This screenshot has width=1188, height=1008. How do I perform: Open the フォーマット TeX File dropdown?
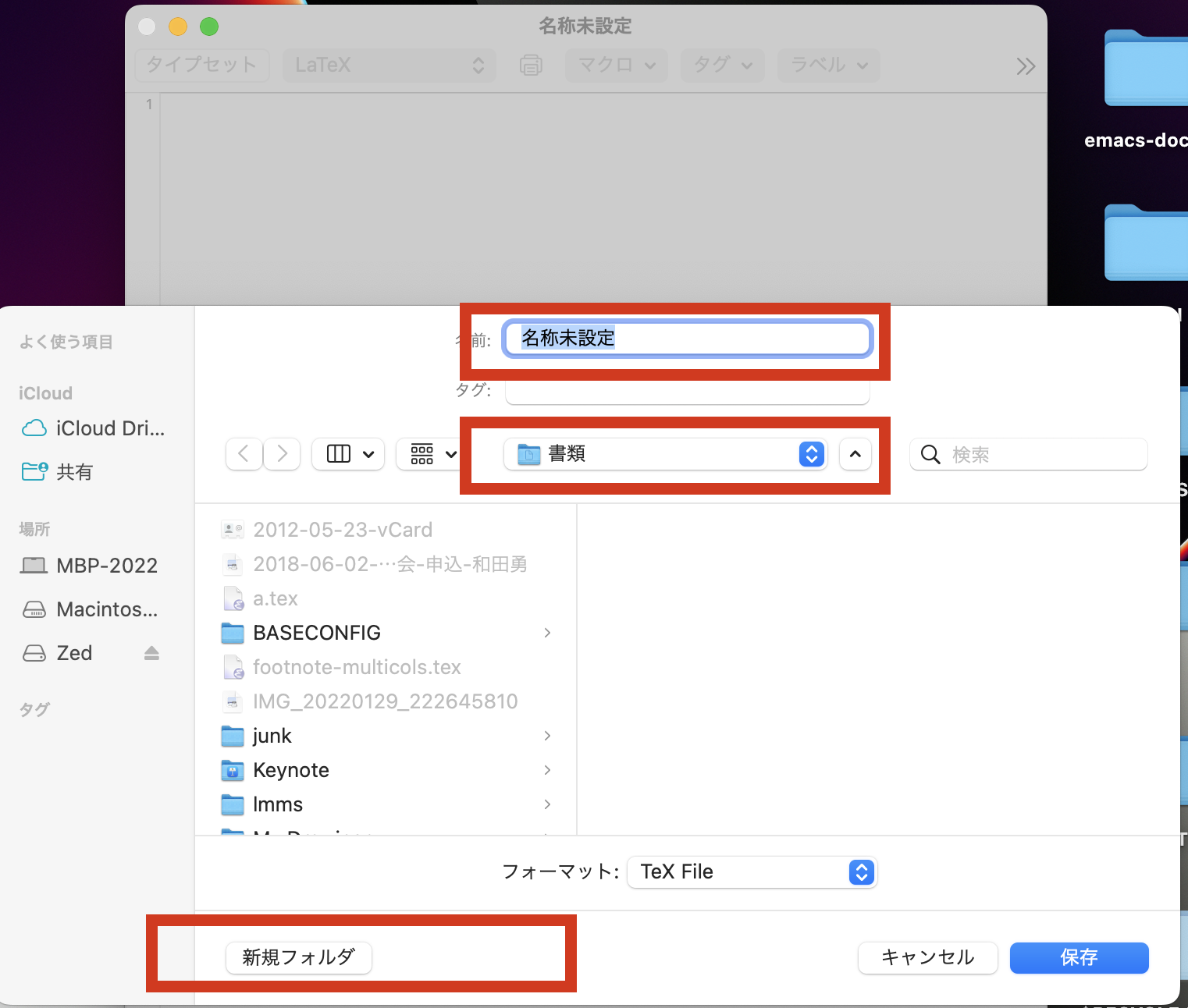pos(752,872)
